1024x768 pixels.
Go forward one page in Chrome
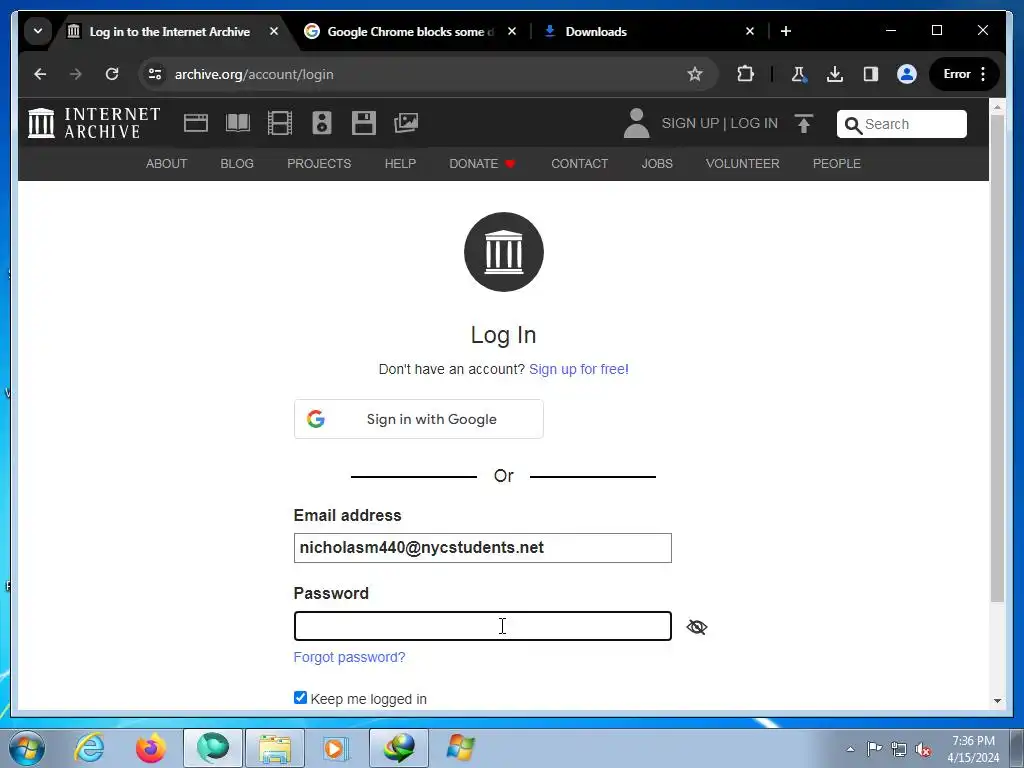click(x=76, y=74)
